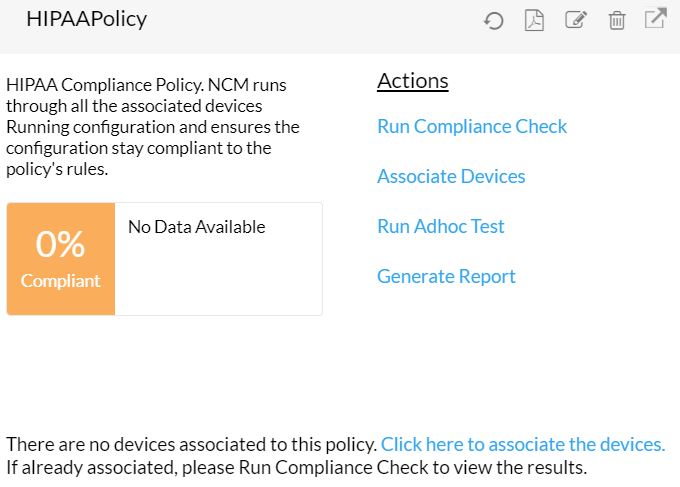The width and height of the screenshot is (680, 487).
Task: Click the HIPAAPolicy title text
Action: pyautogui.click(x=86, y=19)
